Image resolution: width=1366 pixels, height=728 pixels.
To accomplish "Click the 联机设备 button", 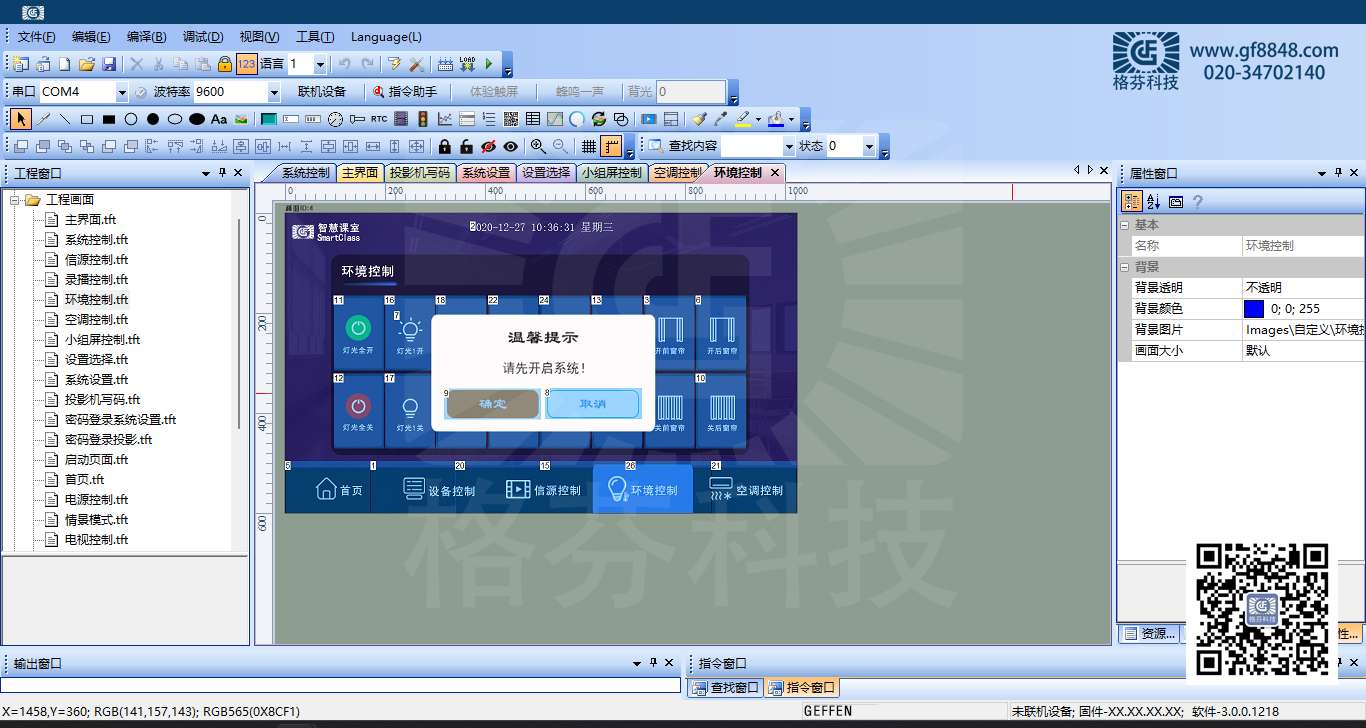I will coord(322,92).
